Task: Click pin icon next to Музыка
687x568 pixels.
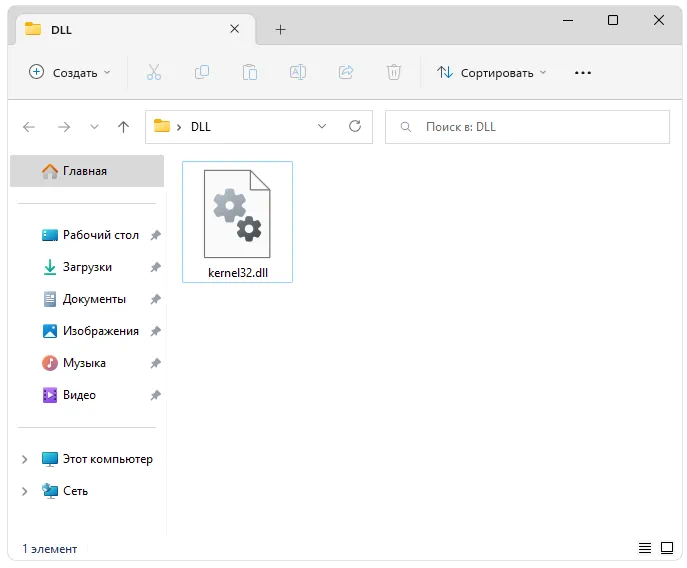Action: click(x=156, y=363)
